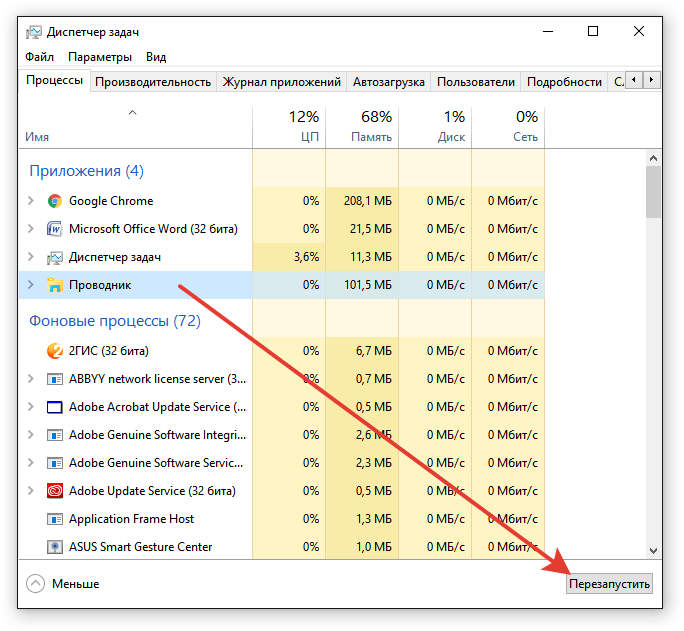Sort by the Диск column header

pyautogui.click(x=435, y=127)
